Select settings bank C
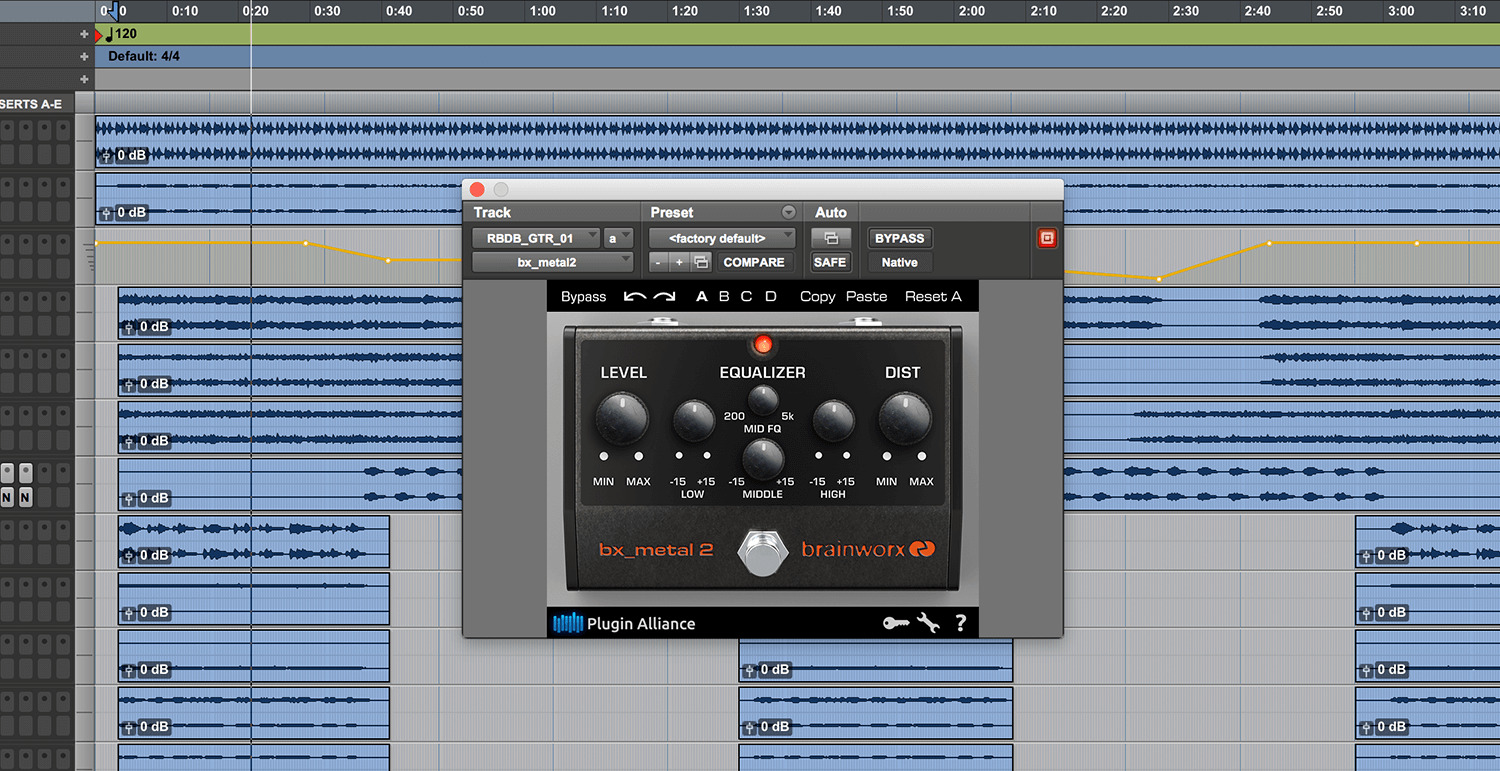The height and width of the screenshot is (771, 1500). [746, 296]
